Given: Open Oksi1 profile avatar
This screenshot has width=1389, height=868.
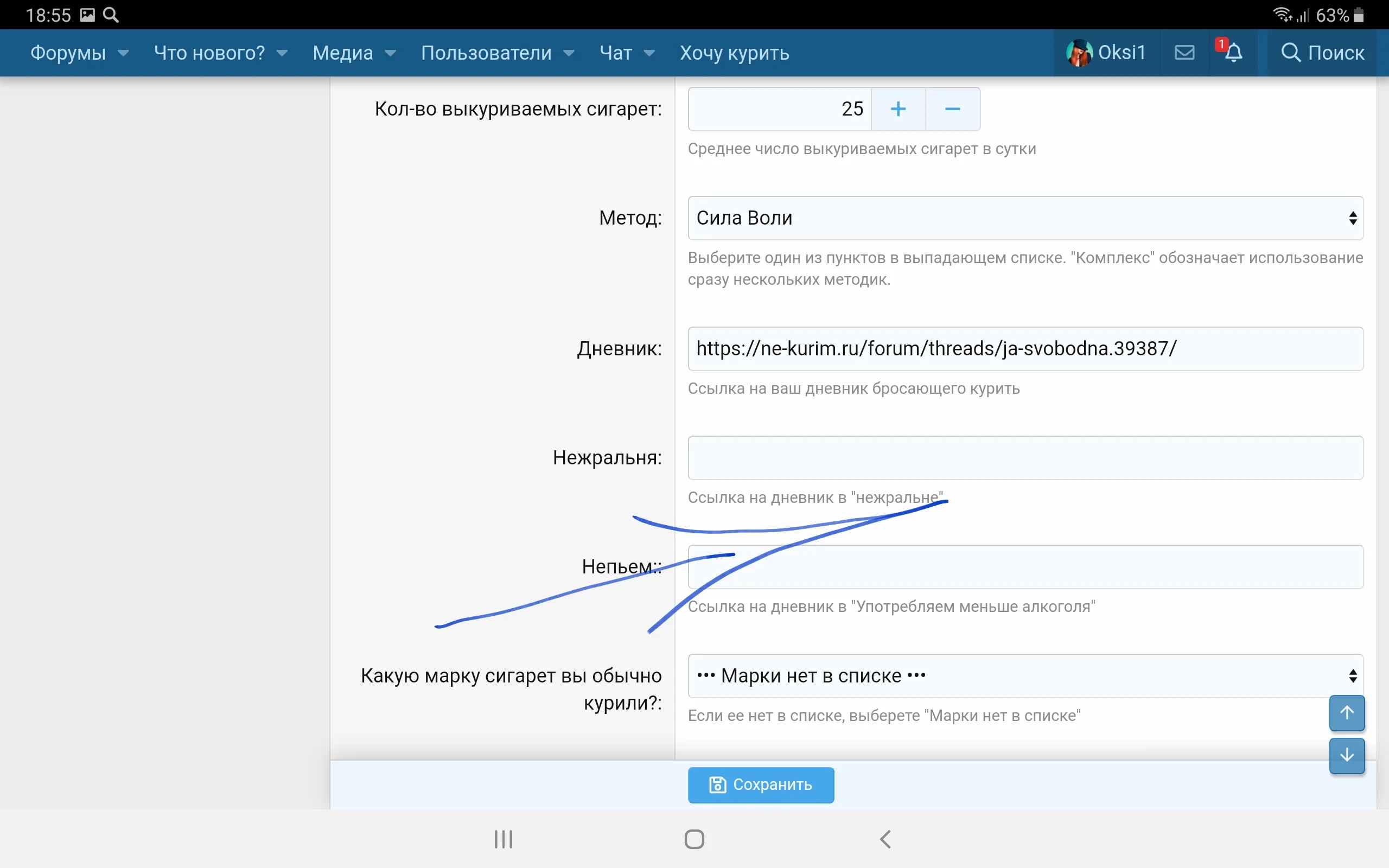Looking at the screenshot, I should (1079, 52).
